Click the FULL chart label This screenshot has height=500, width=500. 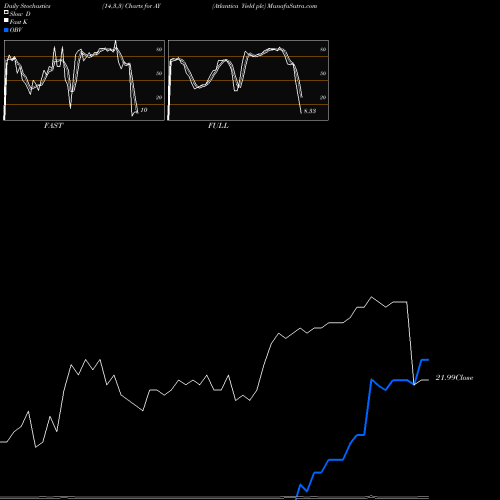218,126
